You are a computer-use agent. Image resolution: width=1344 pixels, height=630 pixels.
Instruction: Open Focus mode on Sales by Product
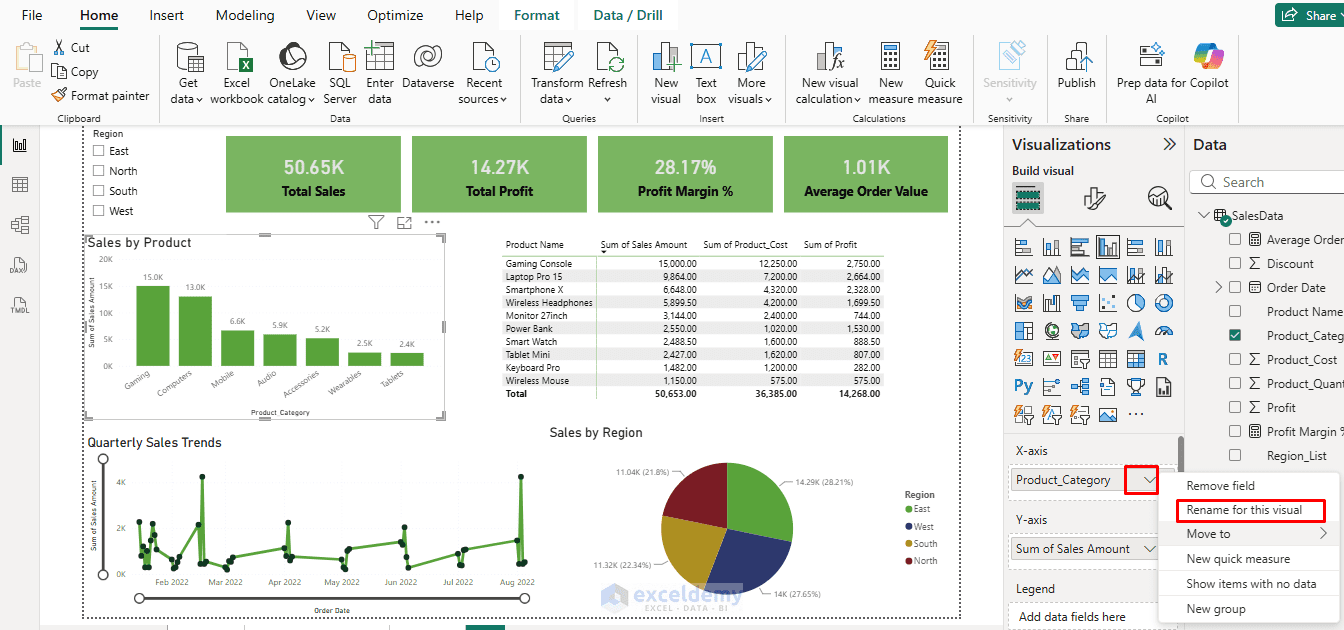(404, 222)
